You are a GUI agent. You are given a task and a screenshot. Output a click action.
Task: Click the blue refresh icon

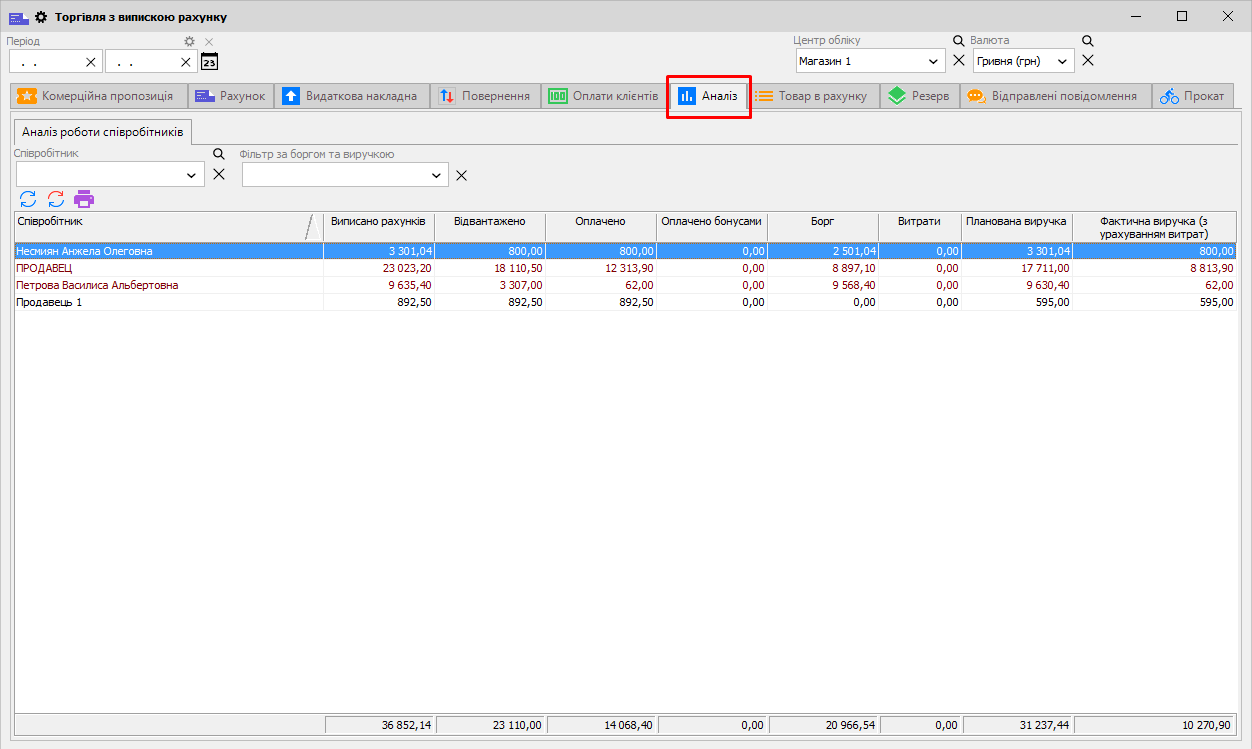tap(28, 198)
